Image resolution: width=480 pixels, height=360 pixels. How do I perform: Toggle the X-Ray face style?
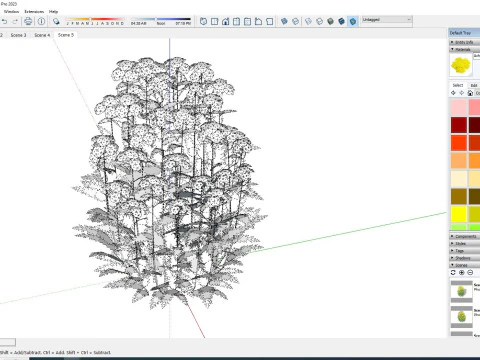pos(284,22)
